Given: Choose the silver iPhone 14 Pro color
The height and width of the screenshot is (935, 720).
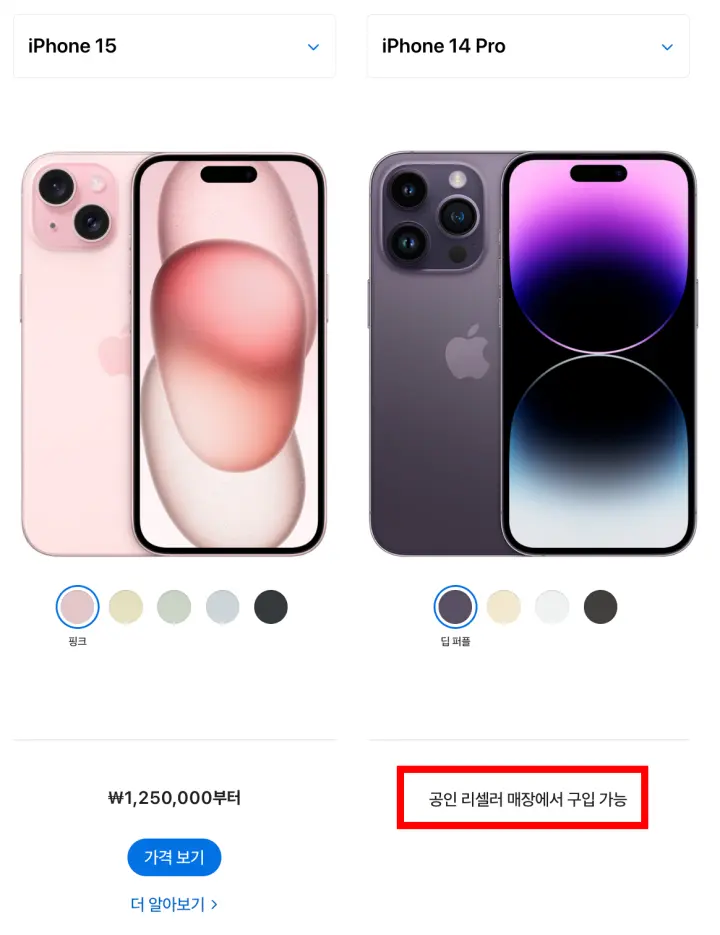Looking at the screenshot, I should point(552,607).
